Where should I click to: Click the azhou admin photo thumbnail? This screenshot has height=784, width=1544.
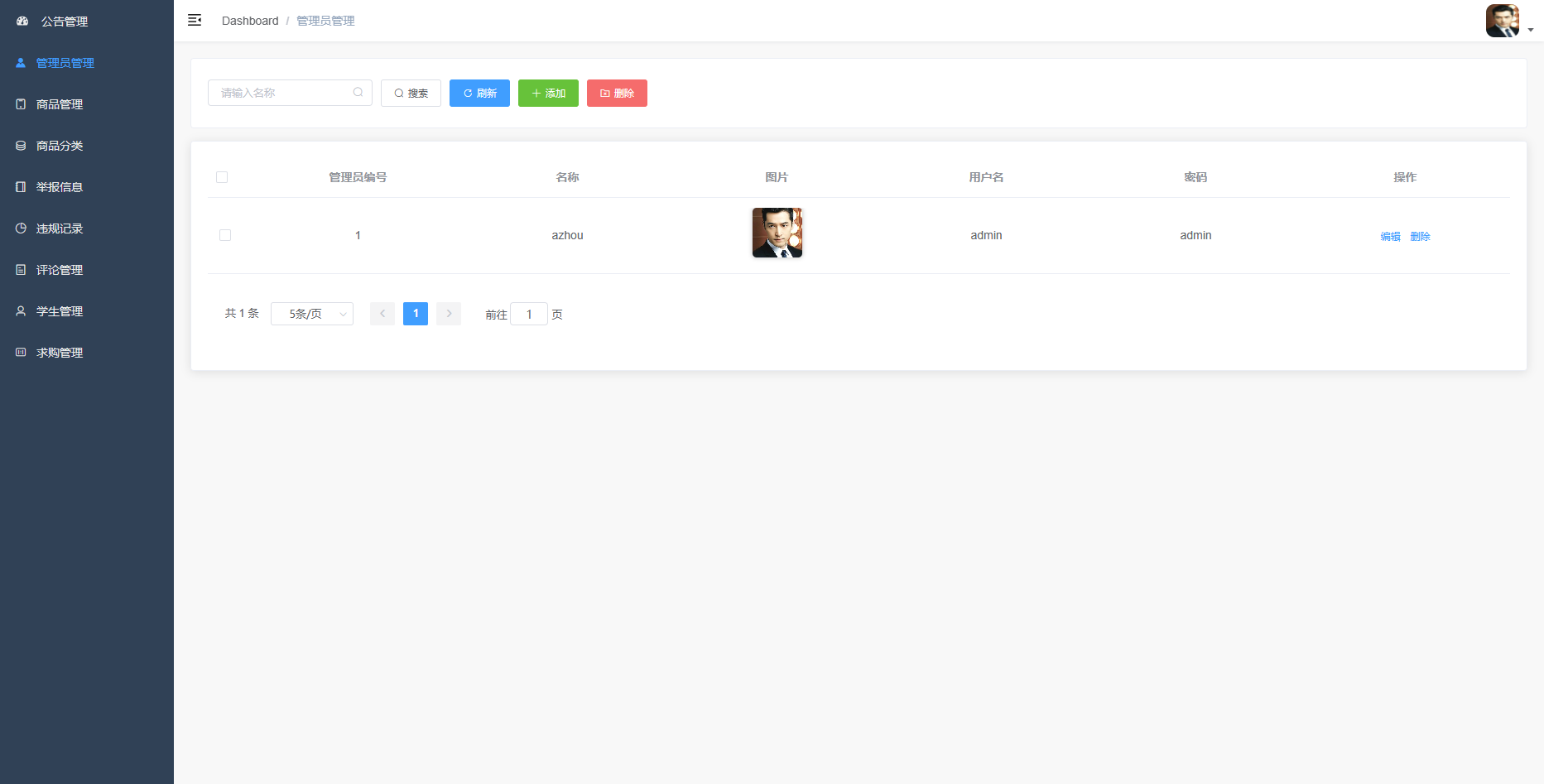pyautogui.click(x=777, y=233)
